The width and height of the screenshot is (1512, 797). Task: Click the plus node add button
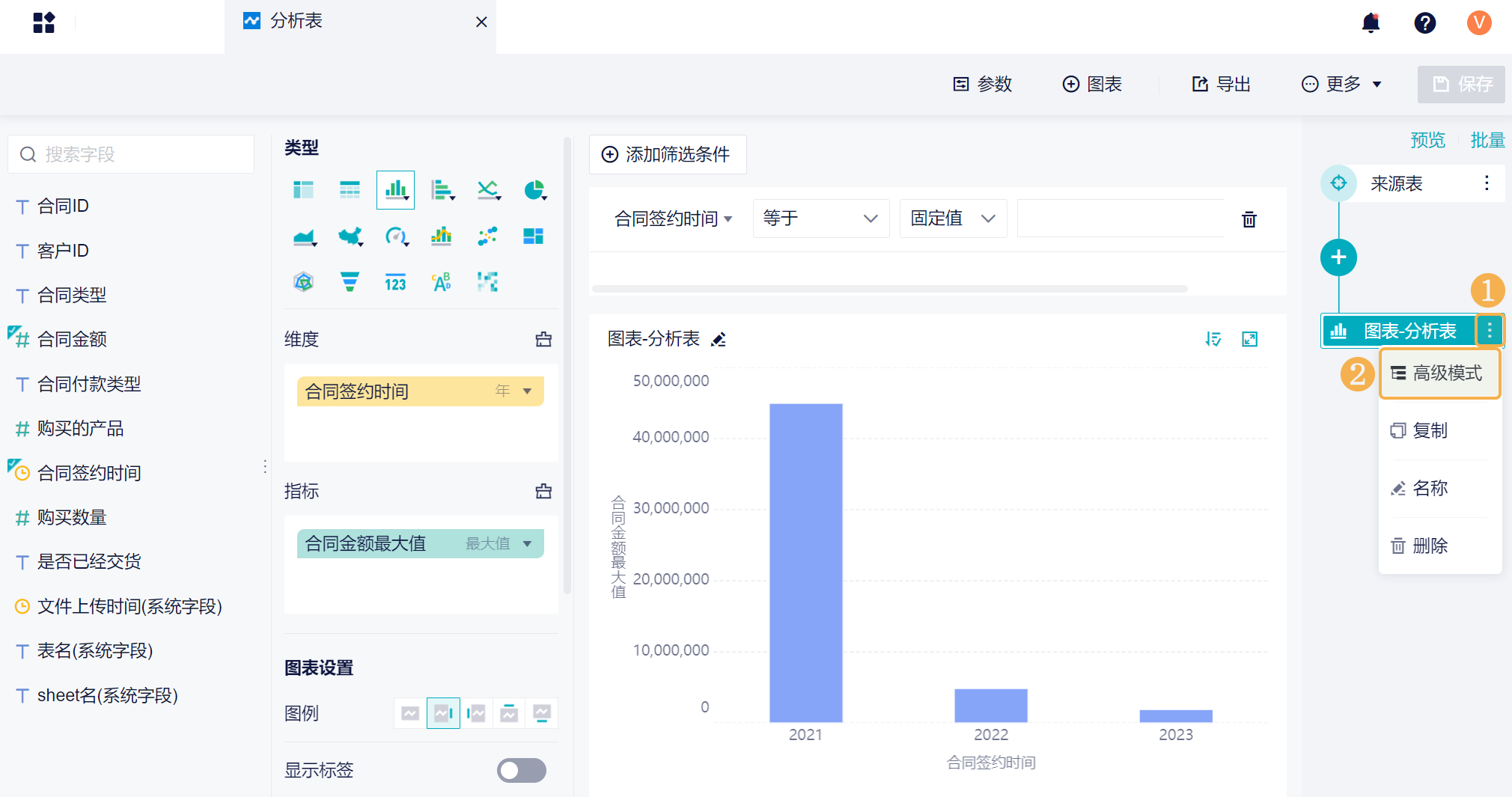point(1338,257)
